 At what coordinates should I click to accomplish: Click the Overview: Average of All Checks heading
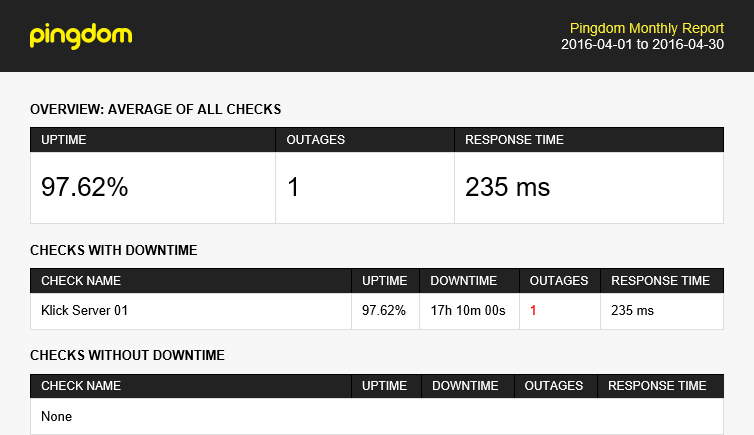coord(155,109)
